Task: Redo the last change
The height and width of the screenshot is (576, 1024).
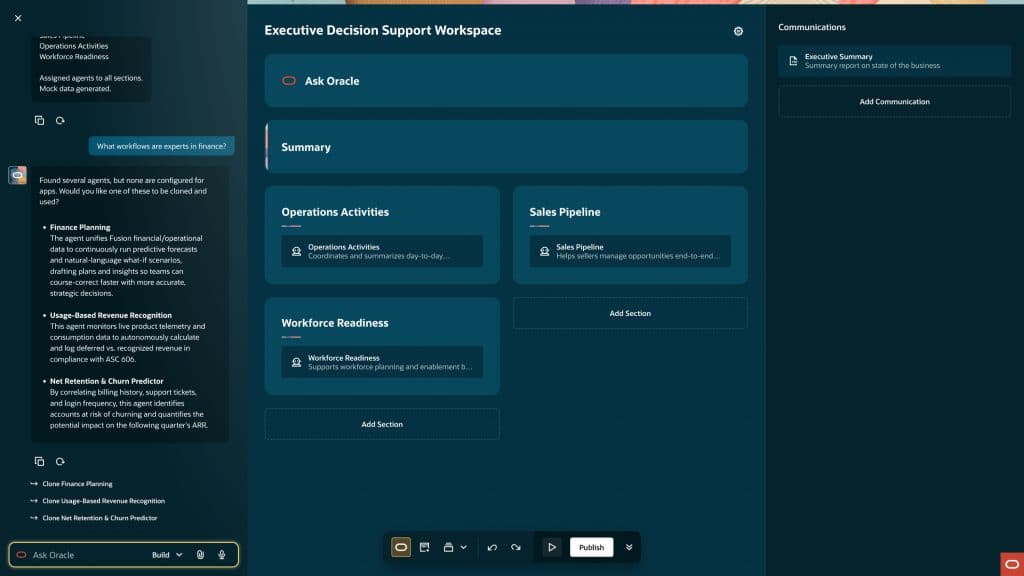Action: click(x=516, y=547)
